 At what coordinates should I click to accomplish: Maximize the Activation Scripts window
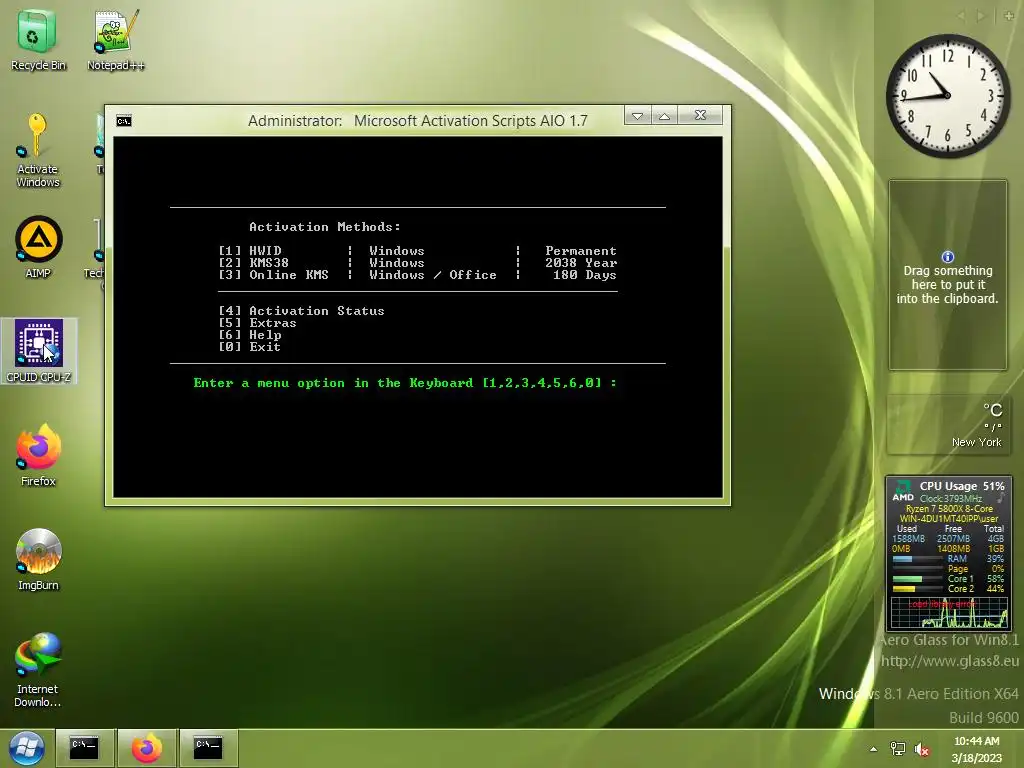tap(664, 116)
